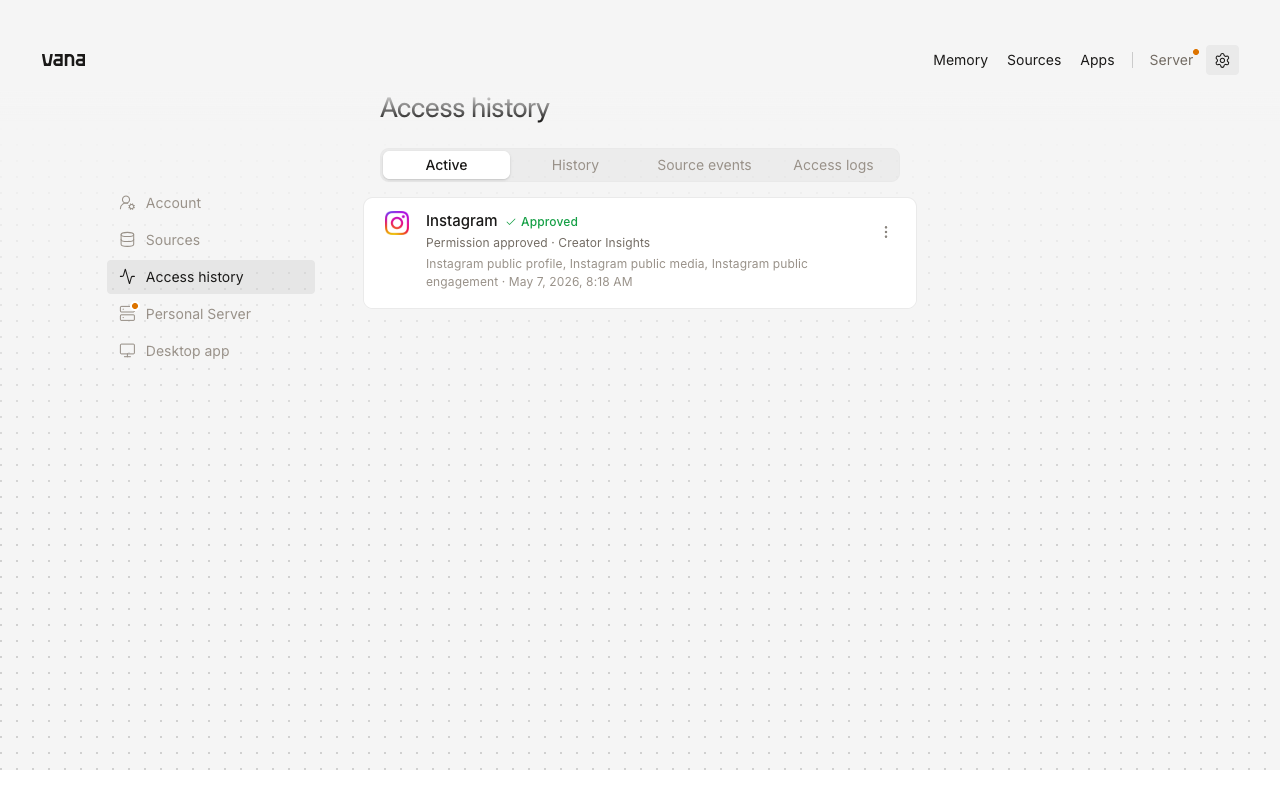Click the Access history pulse icon
Viewport: 1280px width, 800px height.
click(x=127, y=277)
